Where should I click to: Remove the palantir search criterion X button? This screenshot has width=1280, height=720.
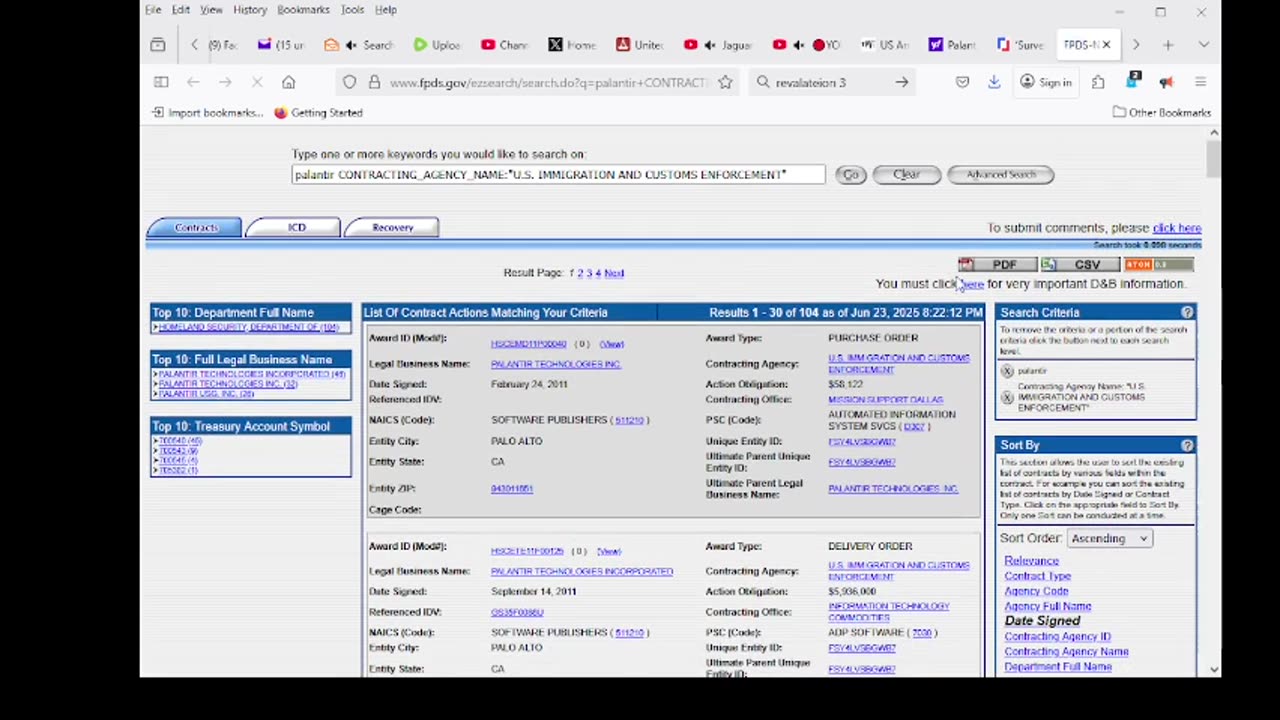pyautogui.click(x=1007, y=371)
